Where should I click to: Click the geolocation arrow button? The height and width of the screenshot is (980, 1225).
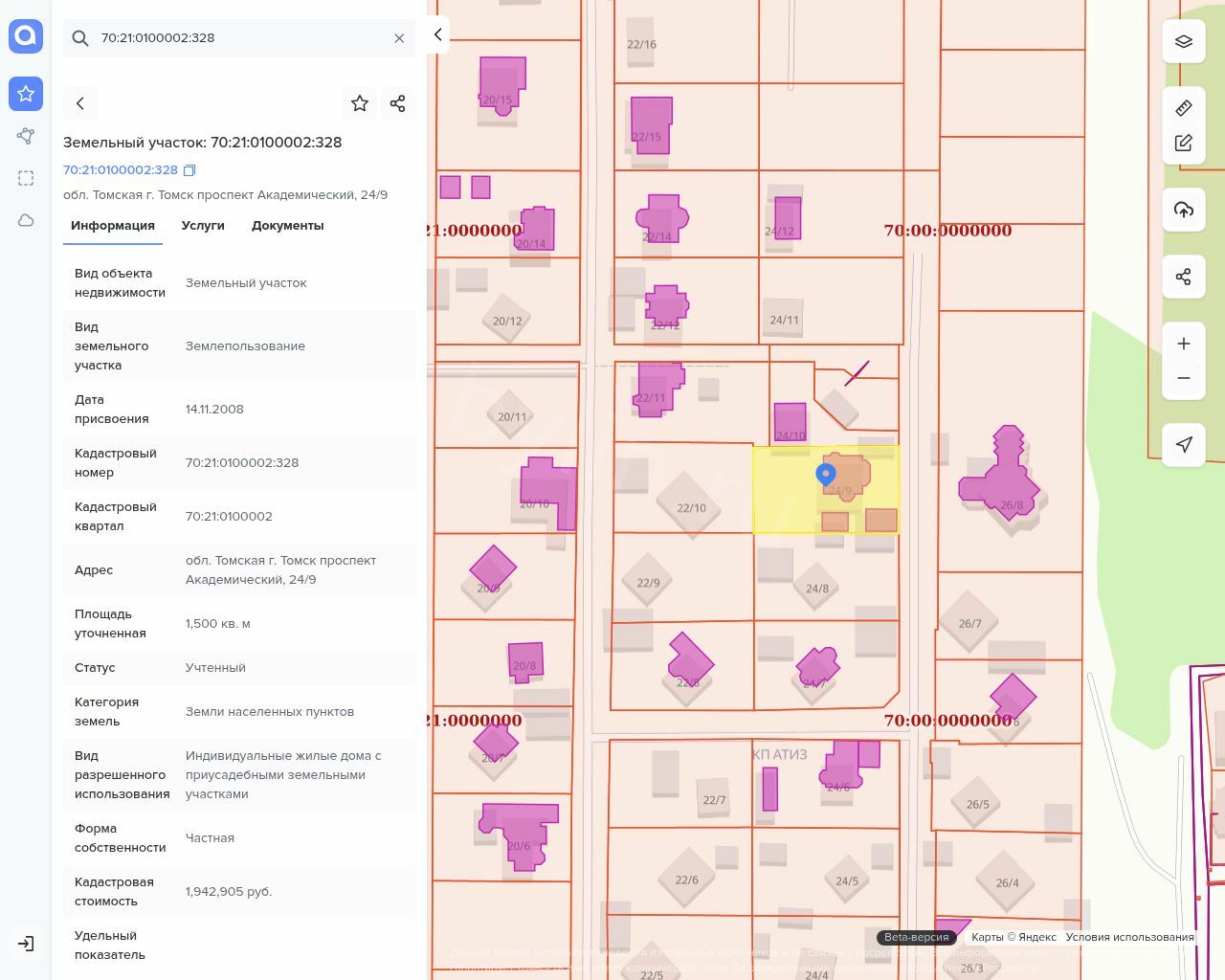1184,445
